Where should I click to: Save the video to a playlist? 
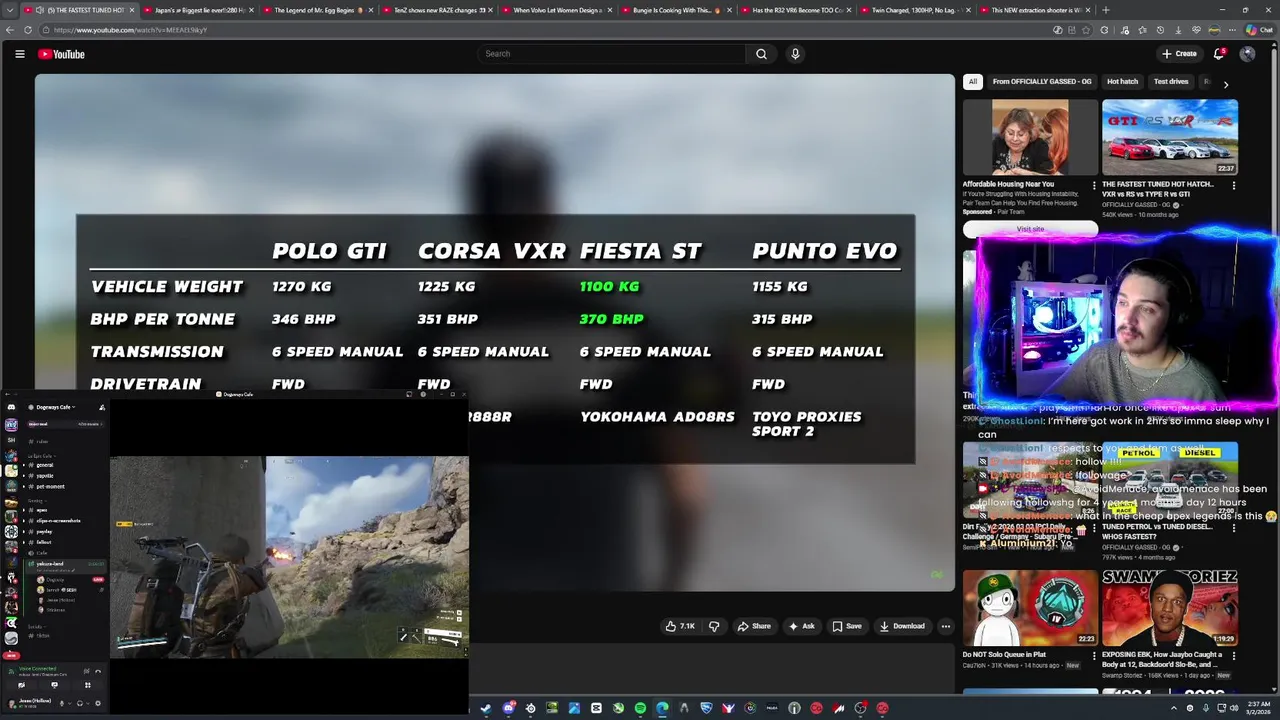846,626
